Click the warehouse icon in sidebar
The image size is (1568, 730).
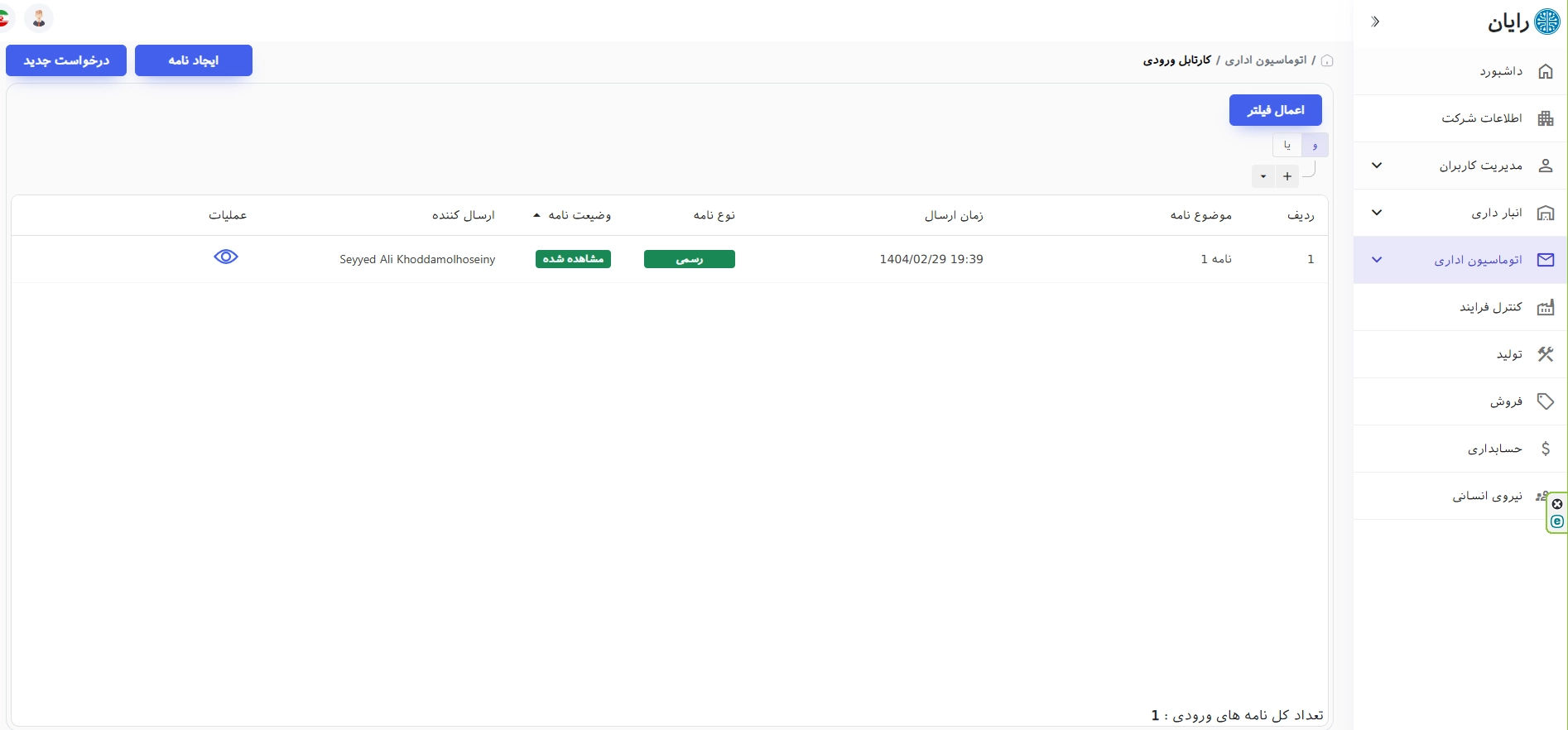point(1546,213)
